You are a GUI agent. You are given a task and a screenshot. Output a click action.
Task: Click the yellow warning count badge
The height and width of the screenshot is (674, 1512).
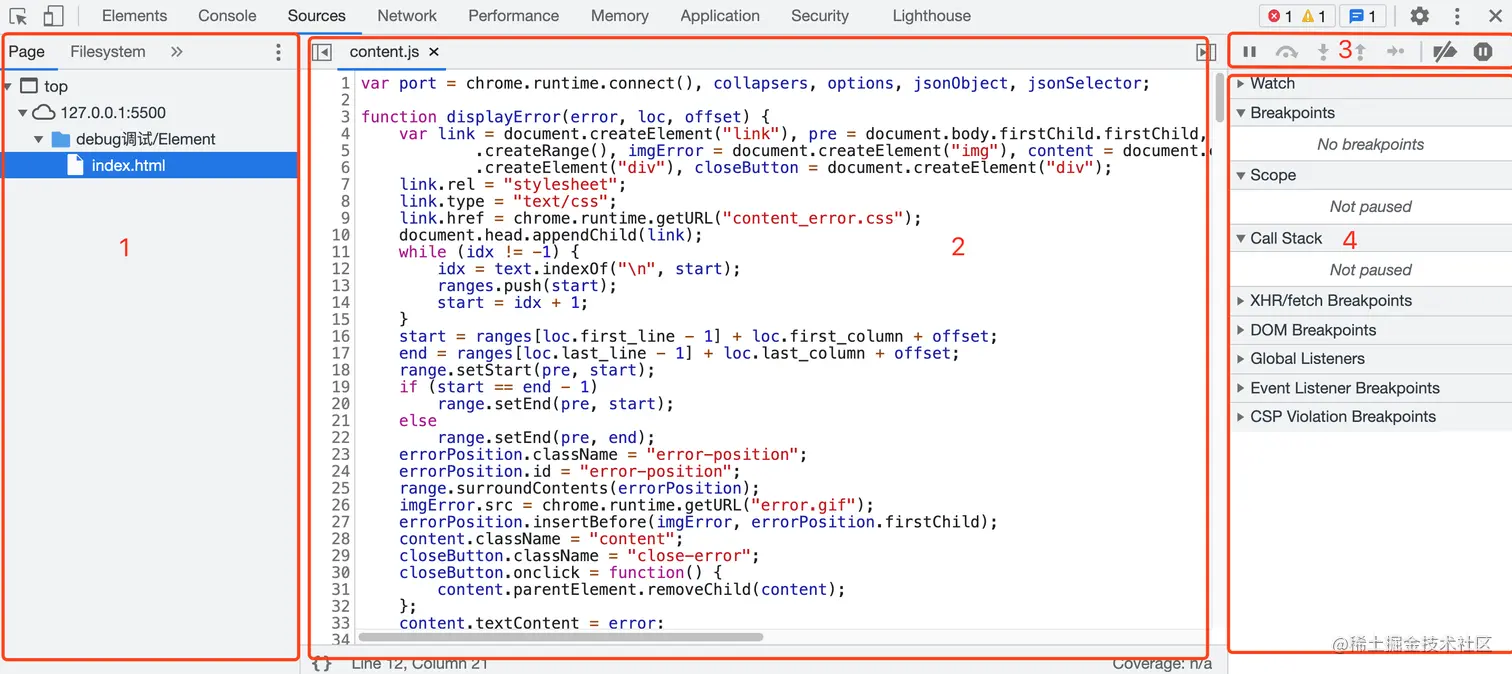click(x=1314, y=16)
